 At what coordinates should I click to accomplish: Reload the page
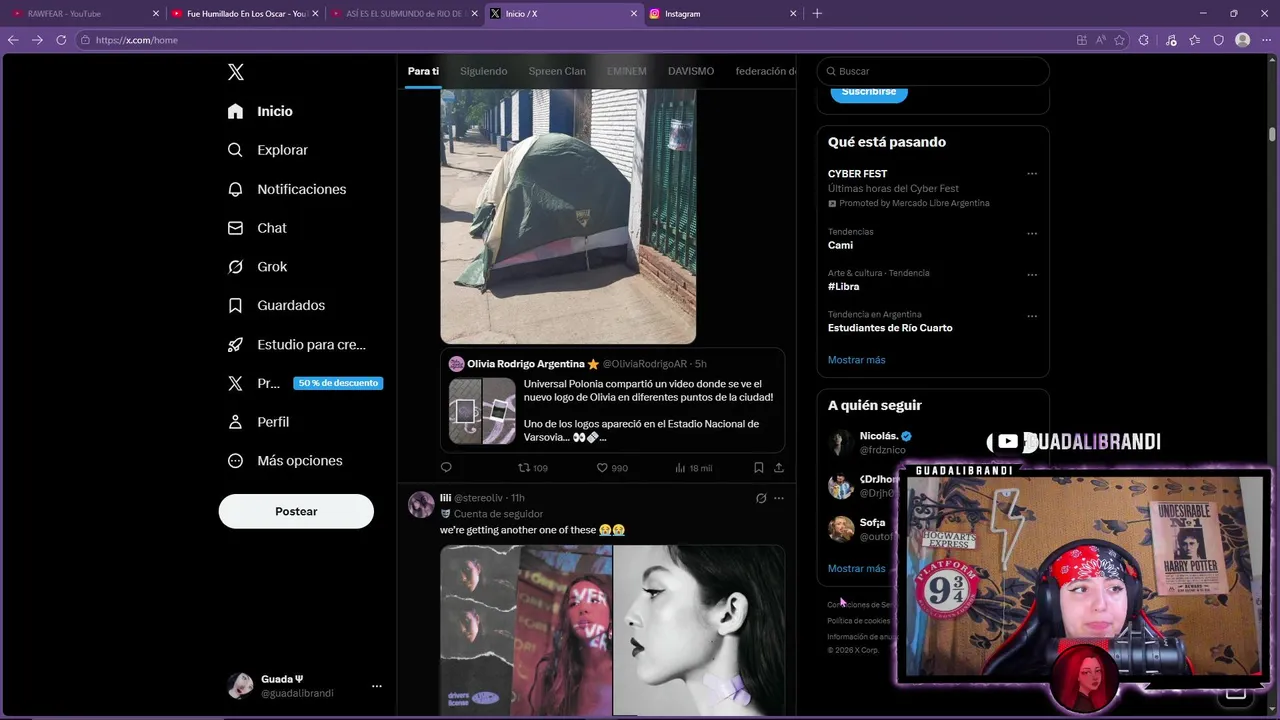(61, 40)
